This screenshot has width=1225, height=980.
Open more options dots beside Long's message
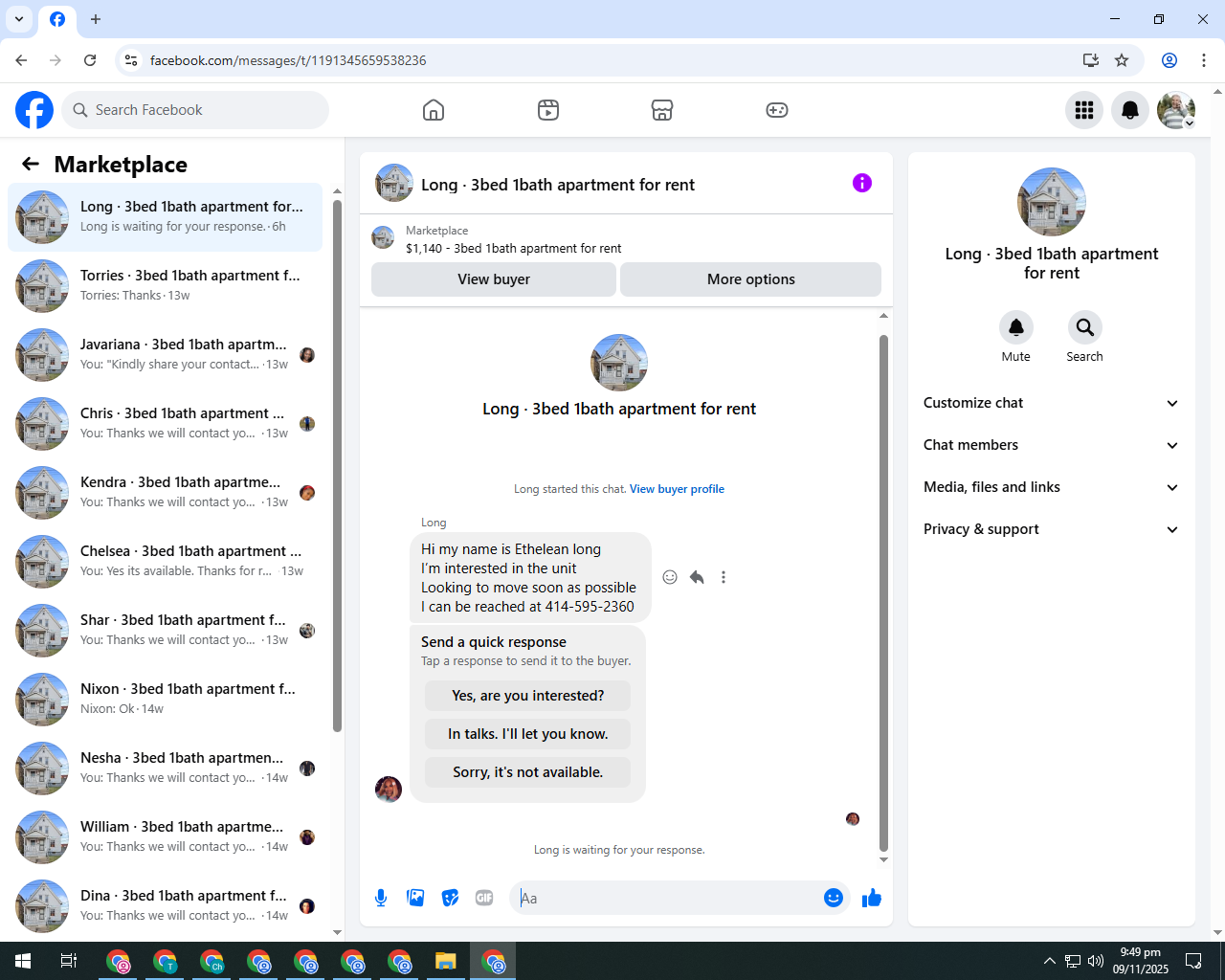pyautogui.click(x=724, y=577)
